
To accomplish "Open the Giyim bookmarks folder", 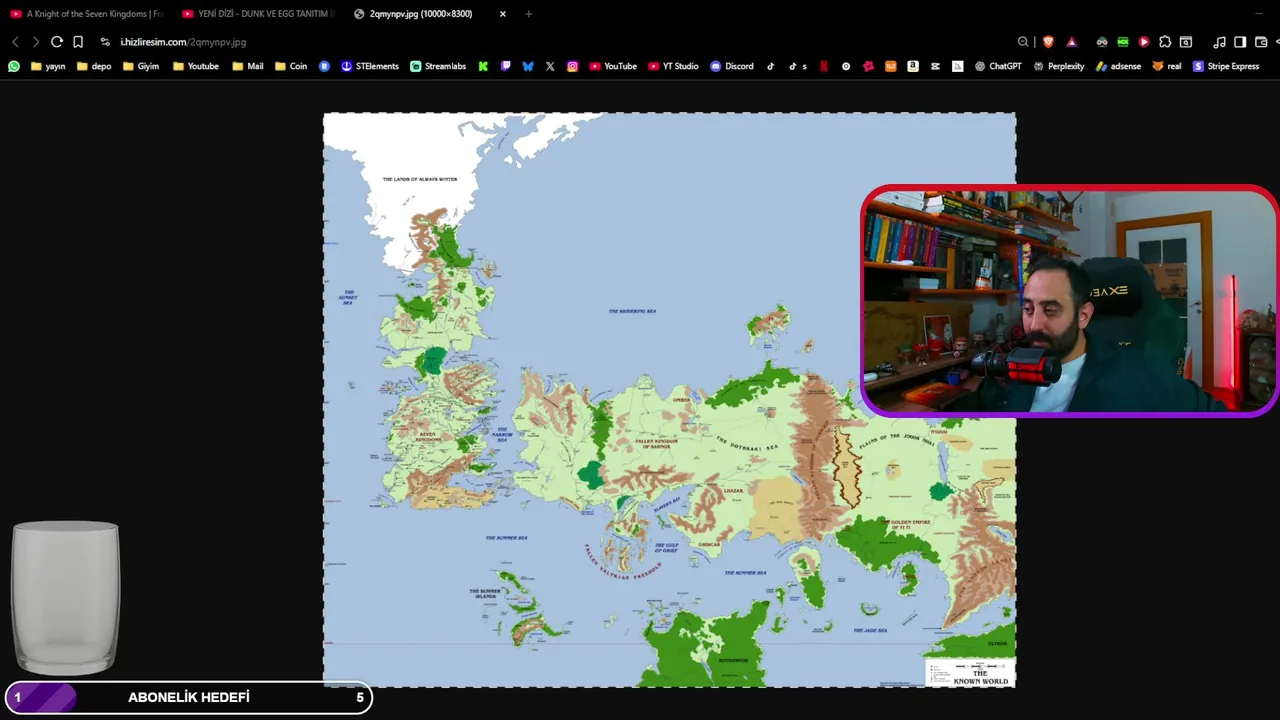I will pyautogui.click(x=141, y=66).
